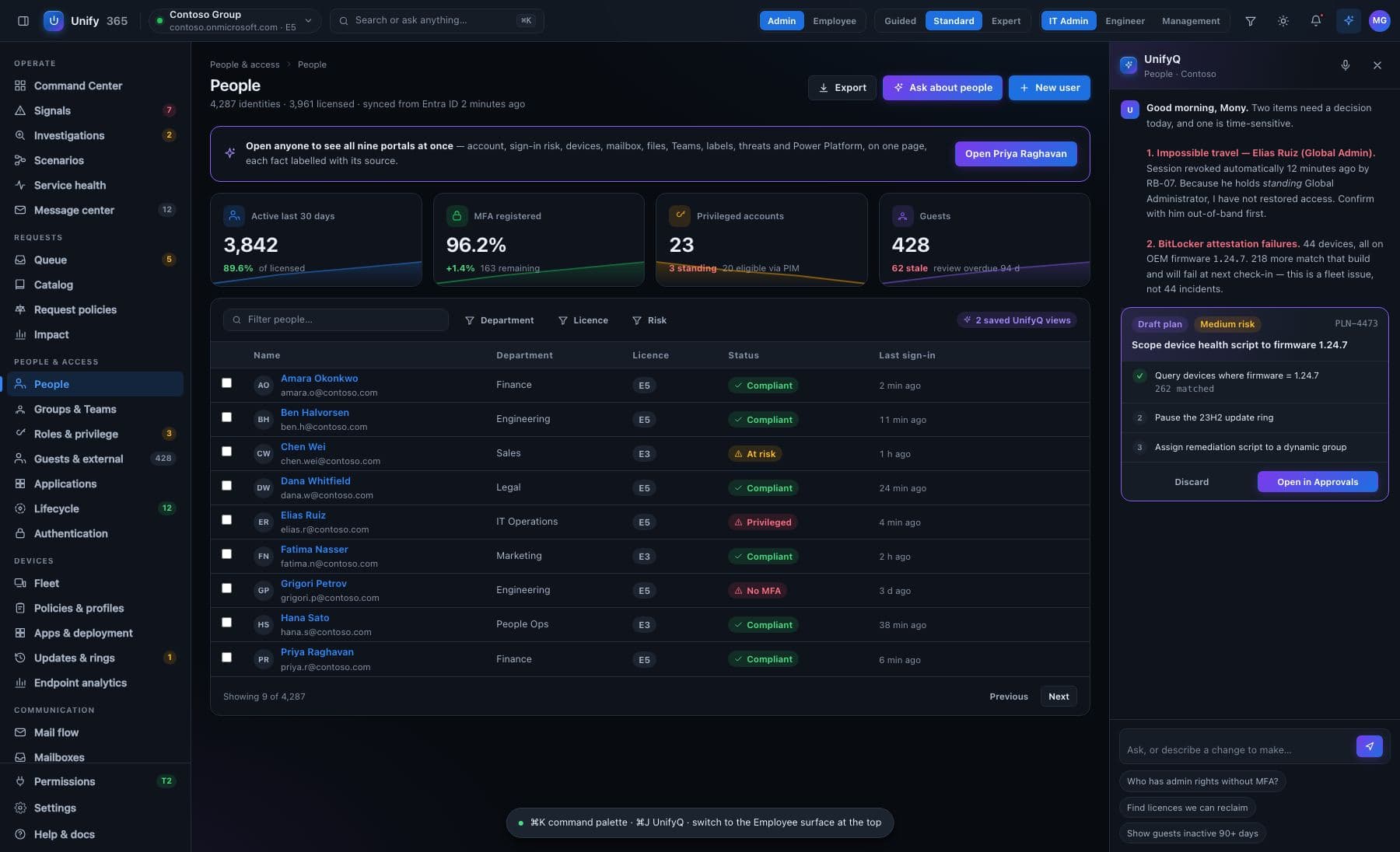Choose the Engineer role tab

click(x=1125, y=21)
